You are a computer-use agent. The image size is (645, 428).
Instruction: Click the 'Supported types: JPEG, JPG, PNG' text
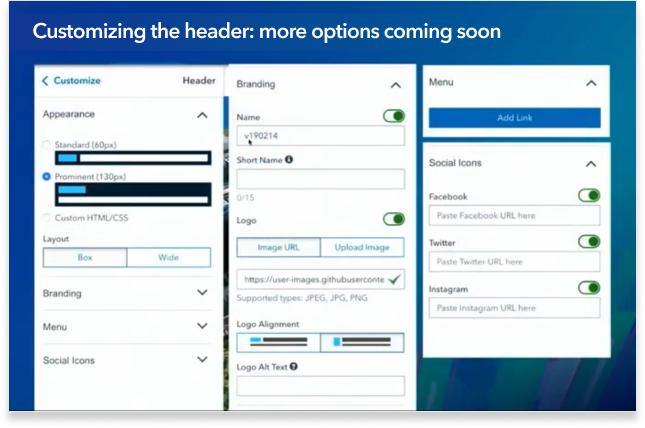click(x=302, y=298)
